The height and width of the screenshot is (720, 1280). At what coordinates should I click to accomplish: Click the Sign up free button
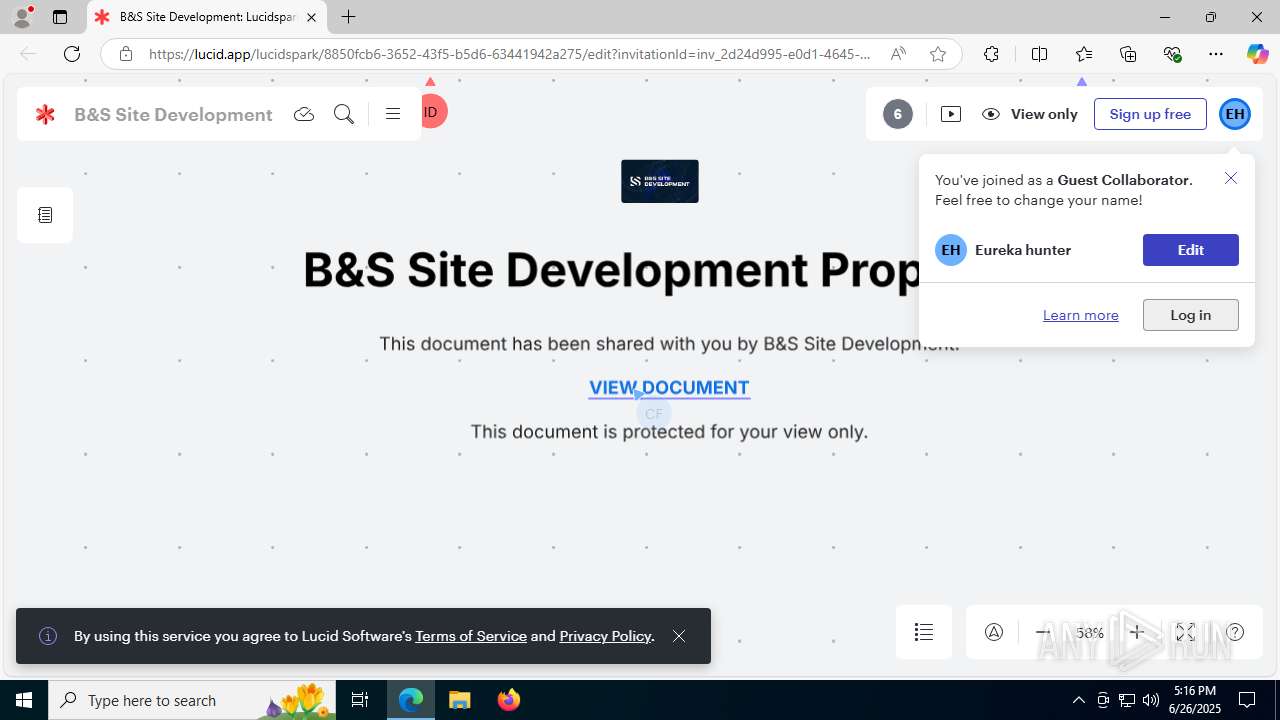pos(1150,114)
